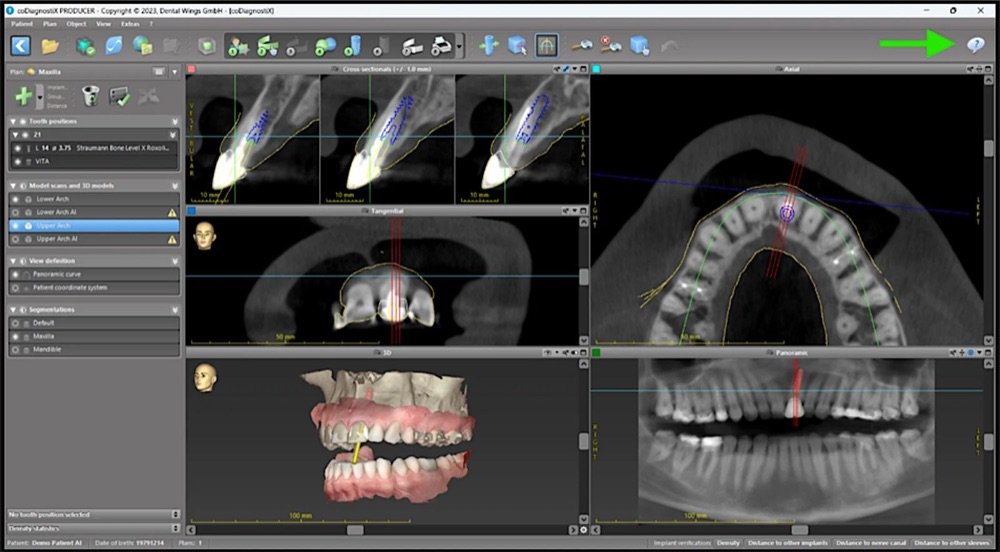Click the checklist with green check icon
Screen dimensions: 1000x552
[x=119, y=96]
